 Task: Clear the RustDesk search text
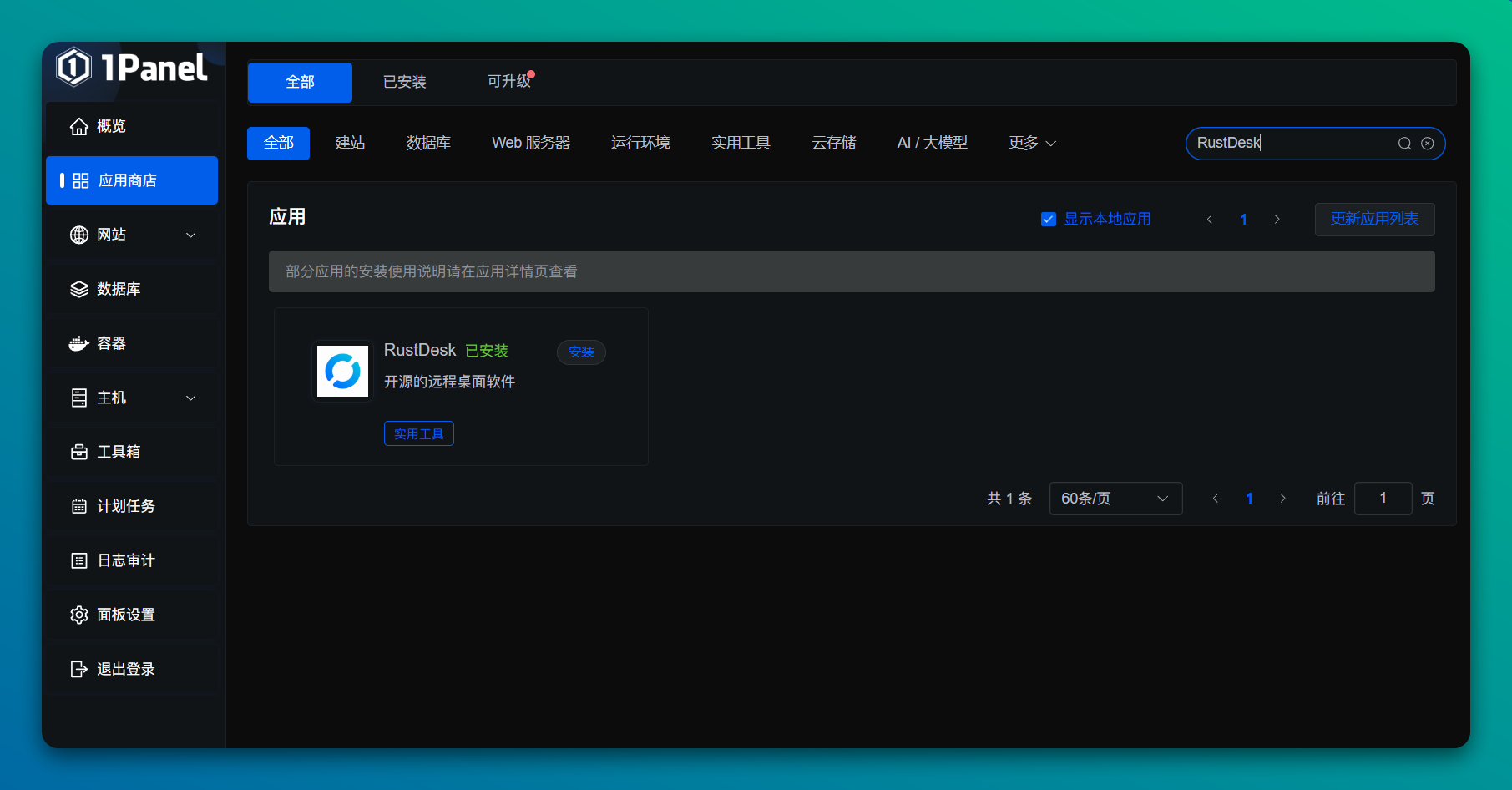[x=1428, y=144]
